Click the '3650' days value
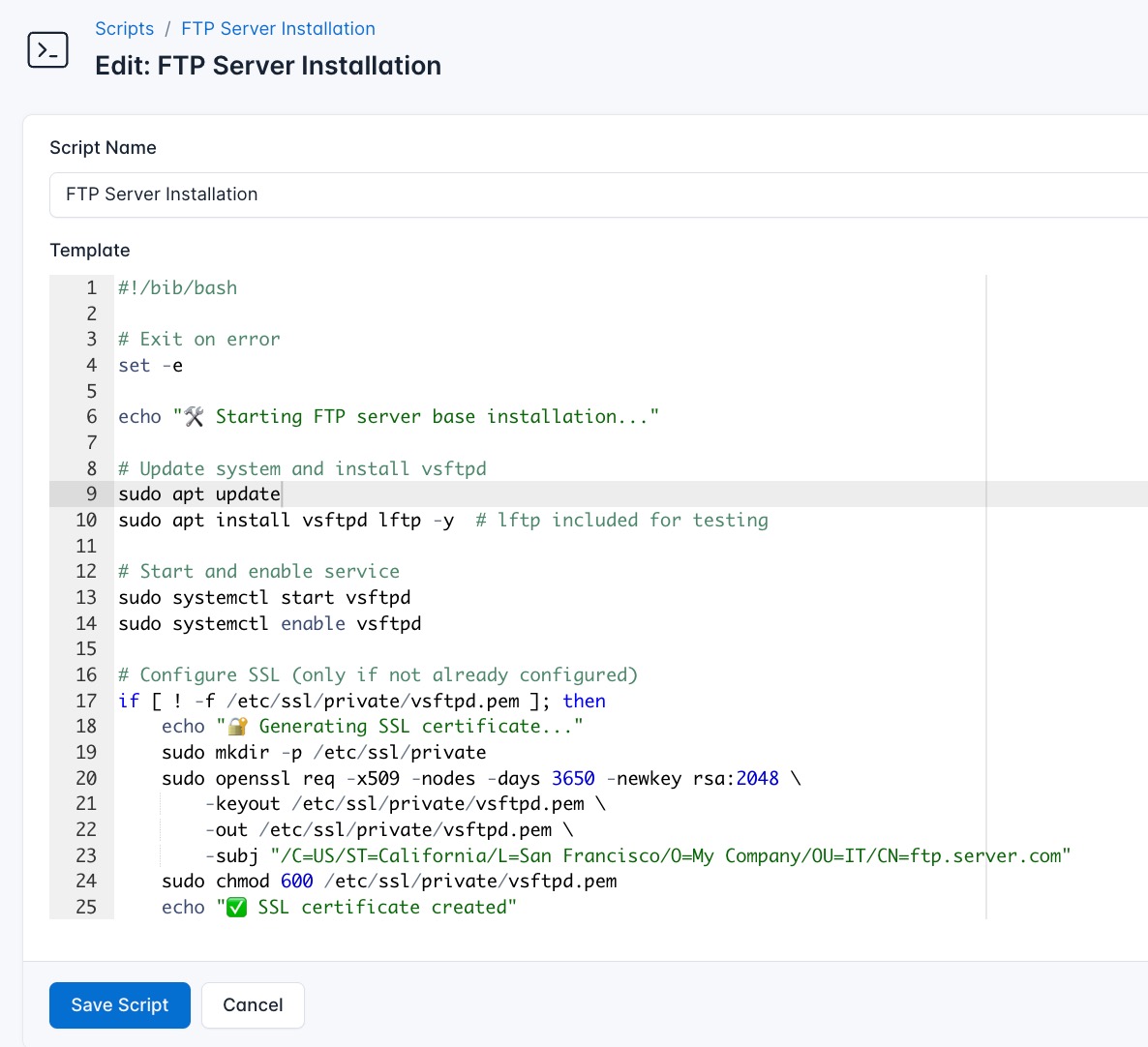 point(573,779)
